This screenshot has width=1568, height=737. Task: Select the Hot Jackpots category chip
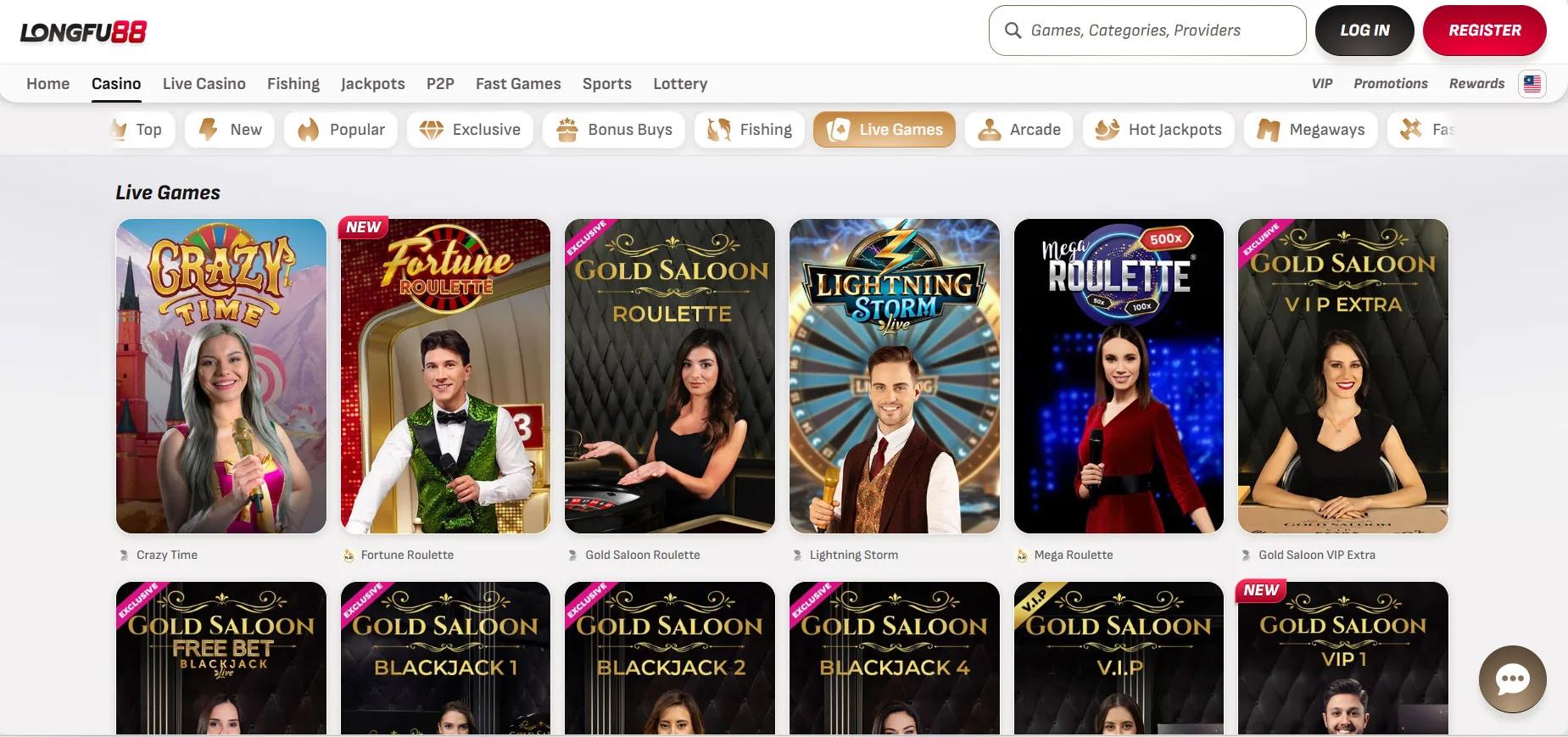pos(1158,130)
